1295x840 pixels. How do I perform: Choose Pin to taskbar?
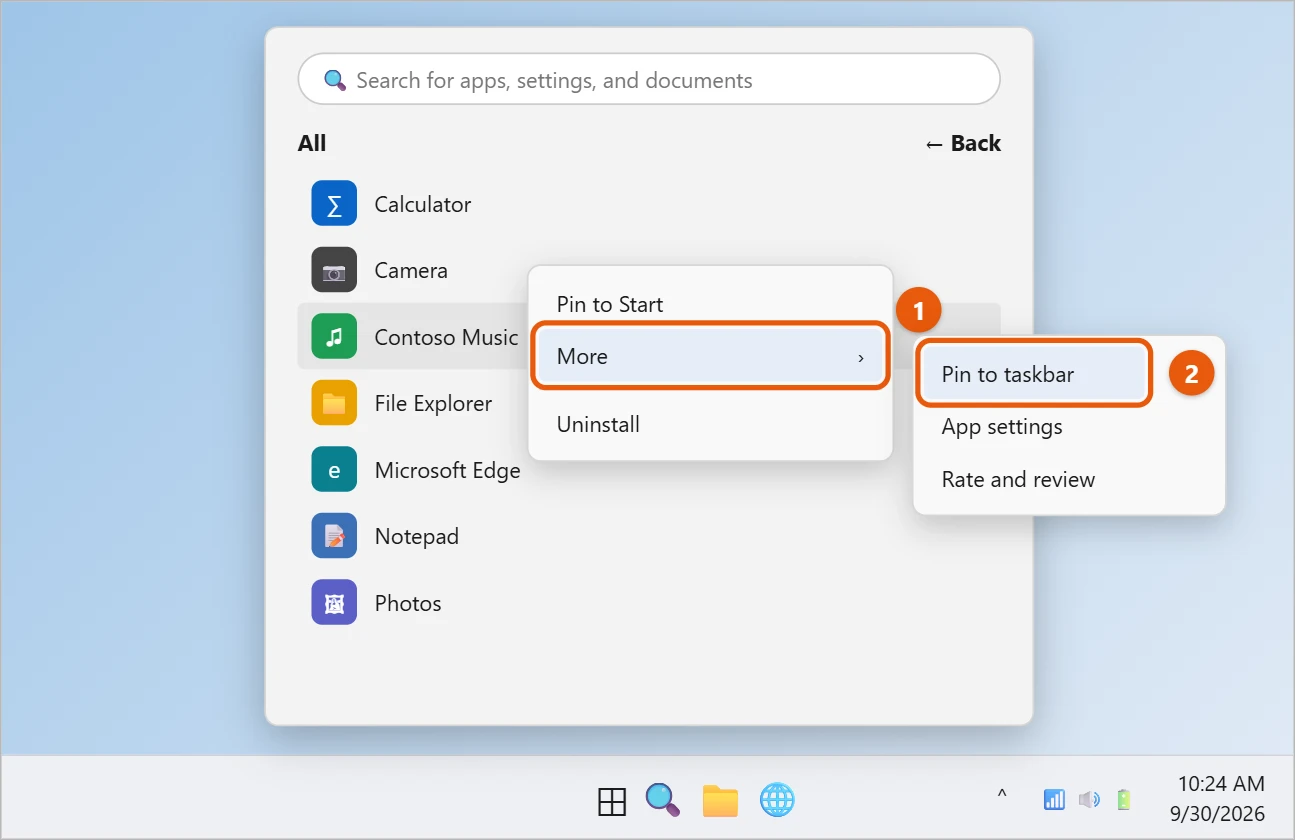1033,374
